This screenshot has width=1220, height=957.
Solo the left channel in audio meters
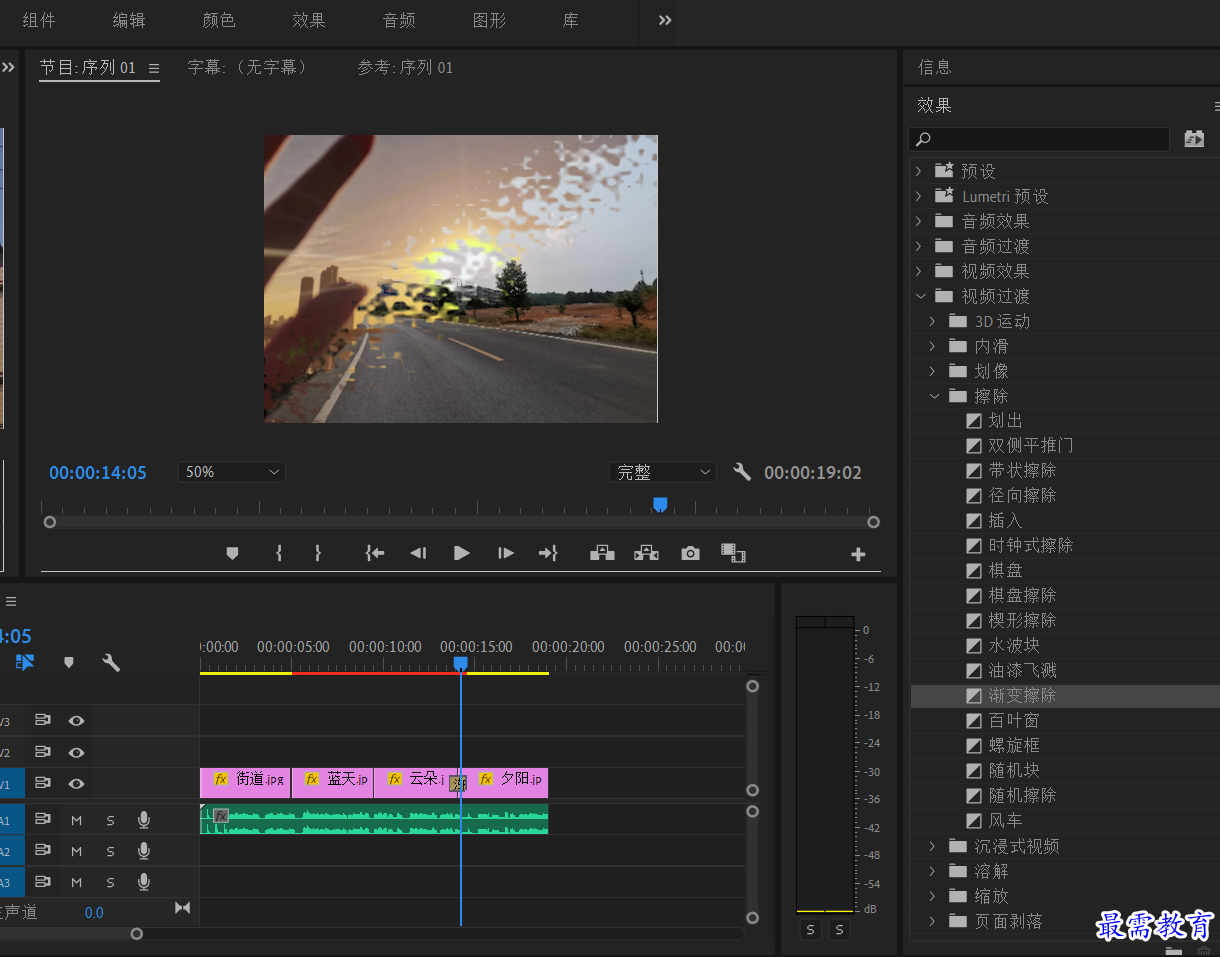pos(810,930)
